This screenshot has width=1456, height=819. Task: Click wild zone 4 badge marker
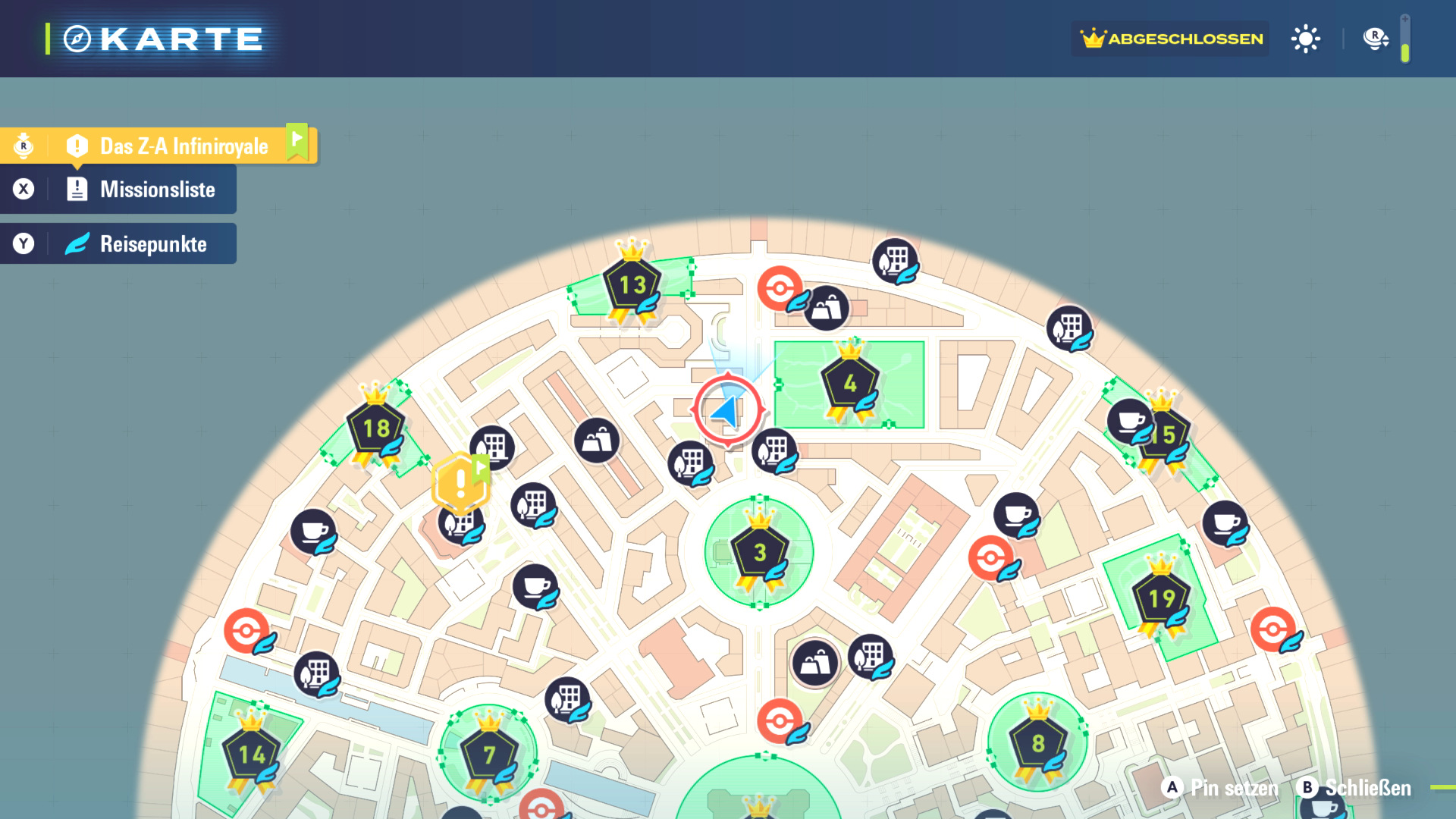pyautogui.click(x=849, y=384)
